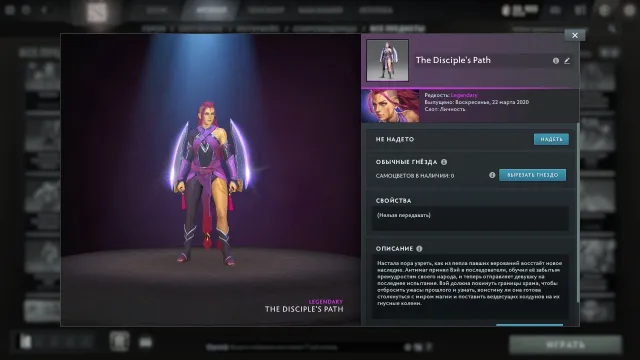This screenshot has width=640, height=360.
Task: Equip item with the НАДЕТЬ button
Action: coord(551,139)
